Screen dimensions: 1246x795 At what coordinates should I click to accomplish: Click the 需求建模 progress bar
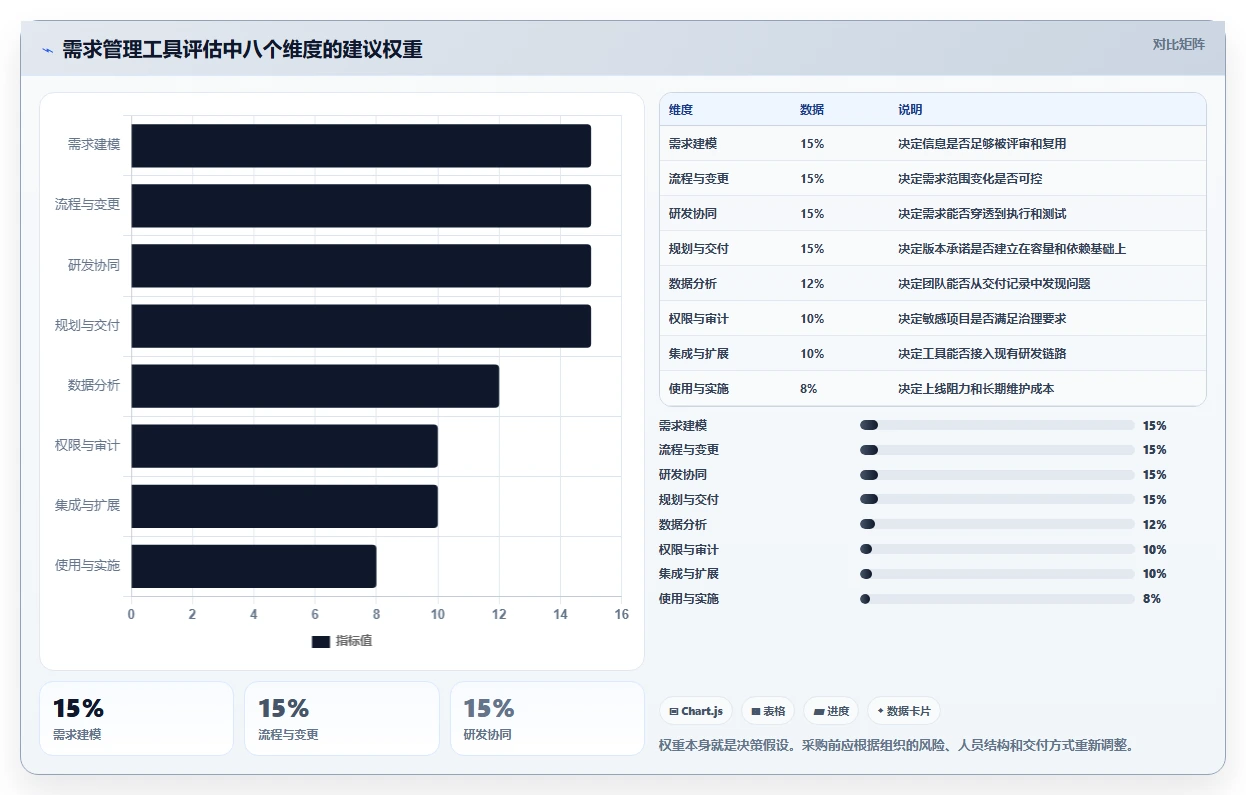click(x=997, y=425)
